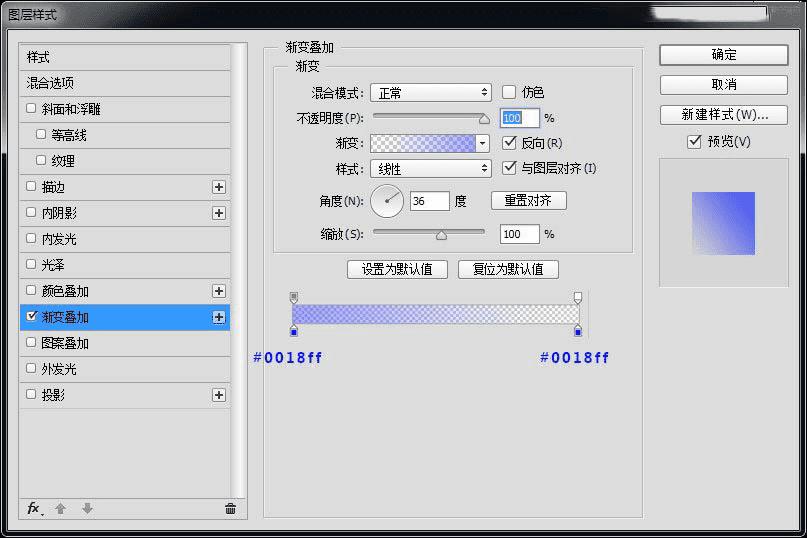
Task: Click the blue style preview thumbnail
Action: pos(723,223)
